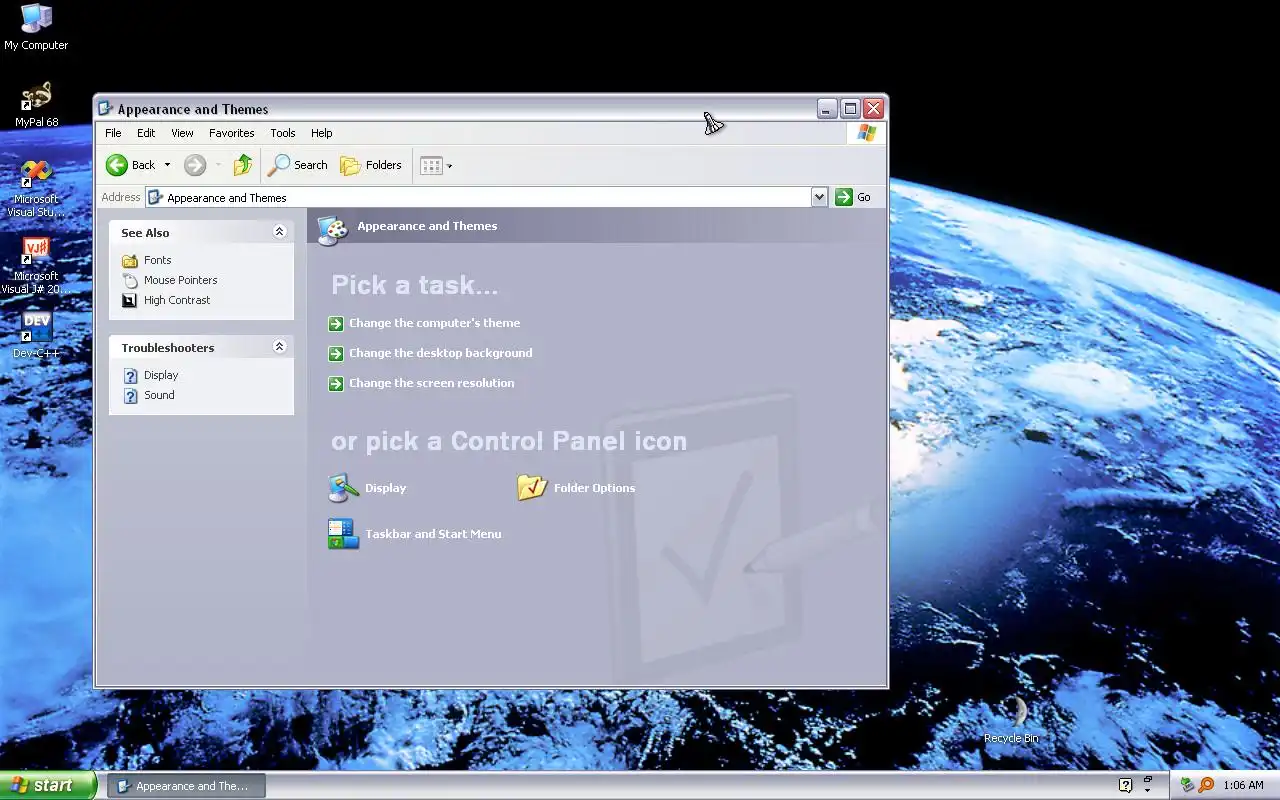The height and width of the screenshot is (800, 1280).
Task: Click green arrow beside screen resolution task
Action: (336, 383)
